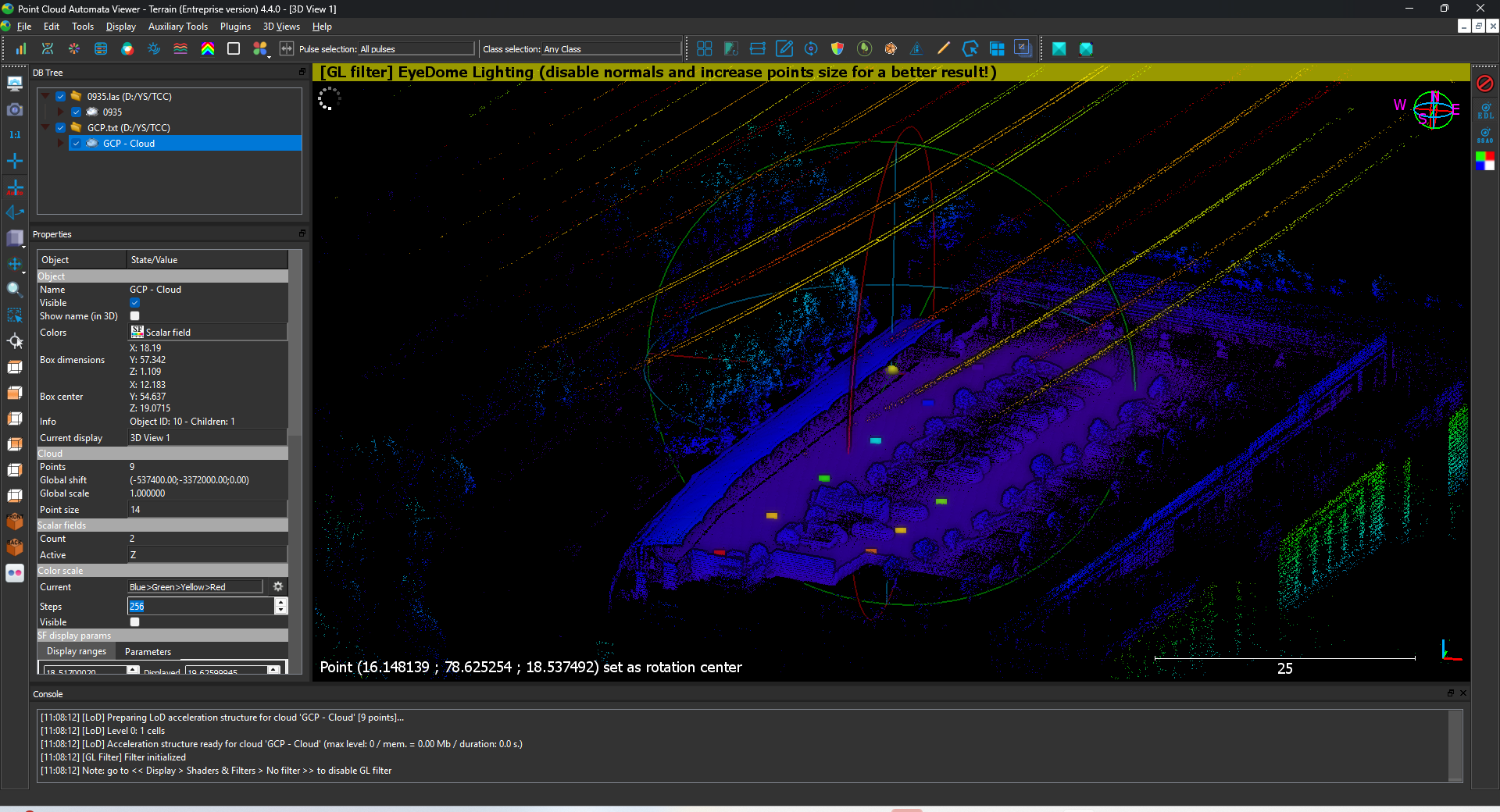
Task: Click the red no-filter icon
Action: 1484,84
